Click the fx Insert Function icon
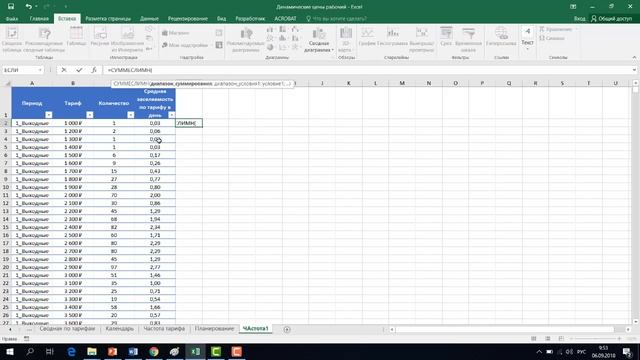Image resolution: width=640 pixels, height=360 pixels. pos(94,70)
